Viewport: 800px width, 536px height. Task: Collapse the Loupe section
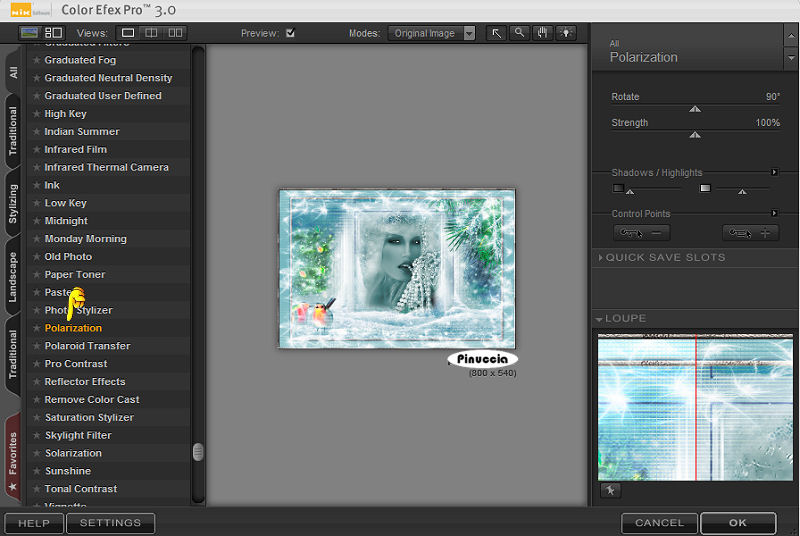[x=599, y=319]
